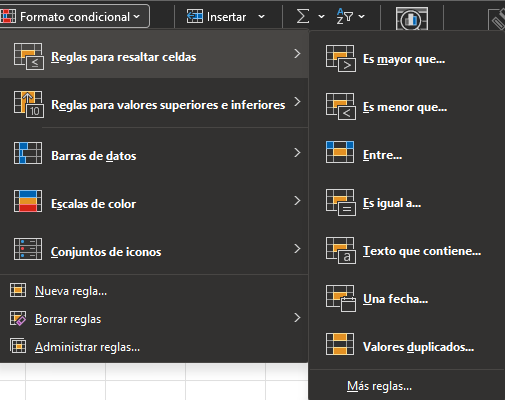Select Una fecha... rule
The height and width of the screenshot is (400, 505).
tap(407, 299)
